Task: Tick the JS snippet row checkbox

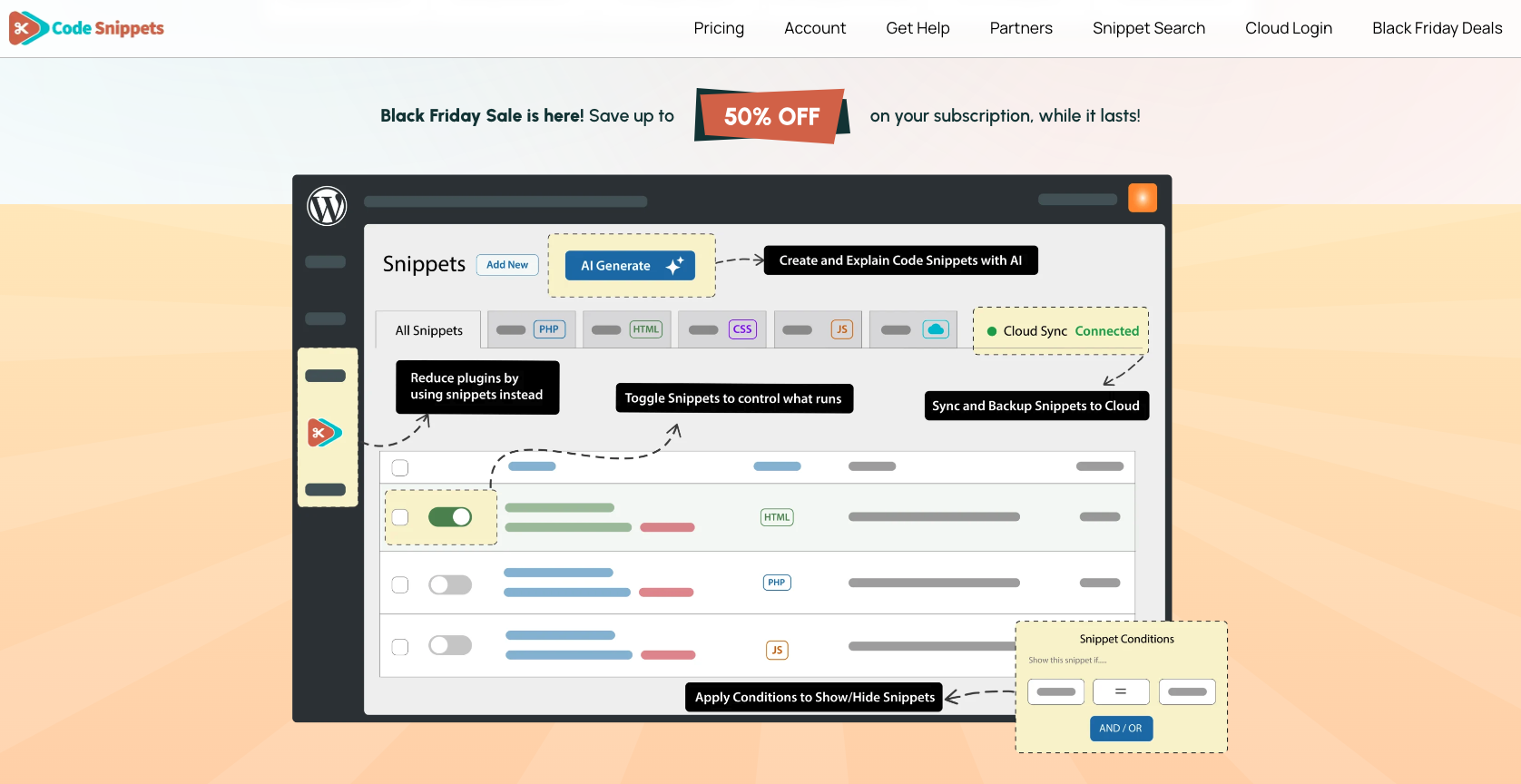Action: [400, 647]
